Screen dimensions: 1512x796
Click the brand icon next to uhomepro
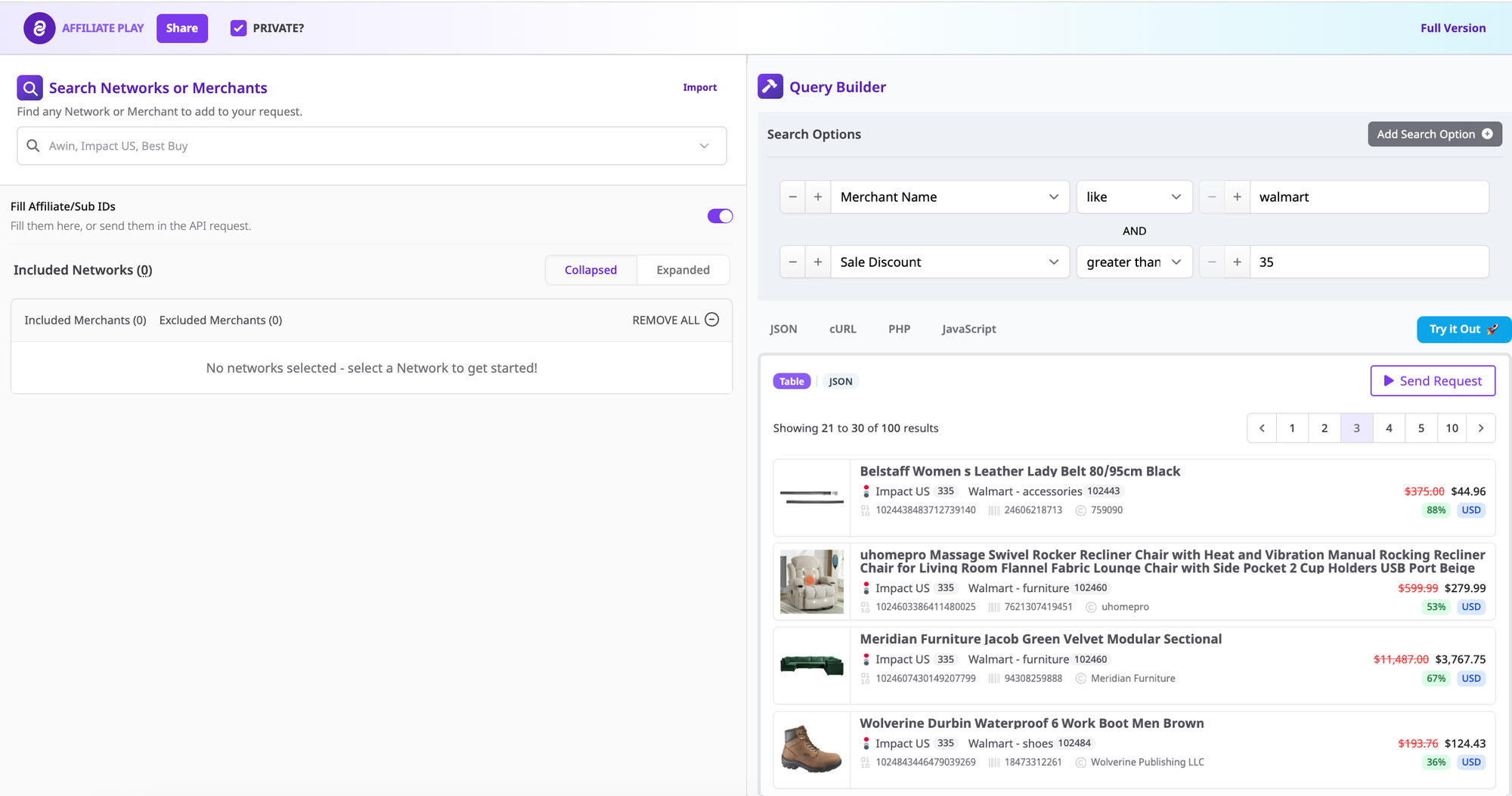1092,607
